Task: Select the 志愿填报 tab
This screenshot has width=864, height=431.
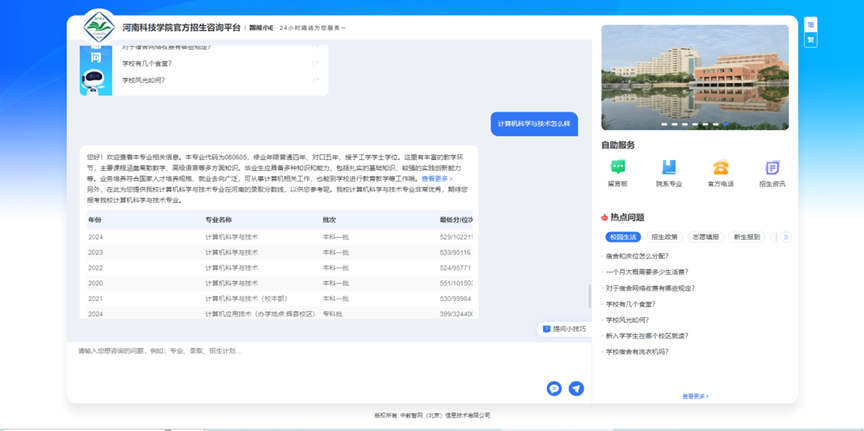Action: click(x=706, y=237)
